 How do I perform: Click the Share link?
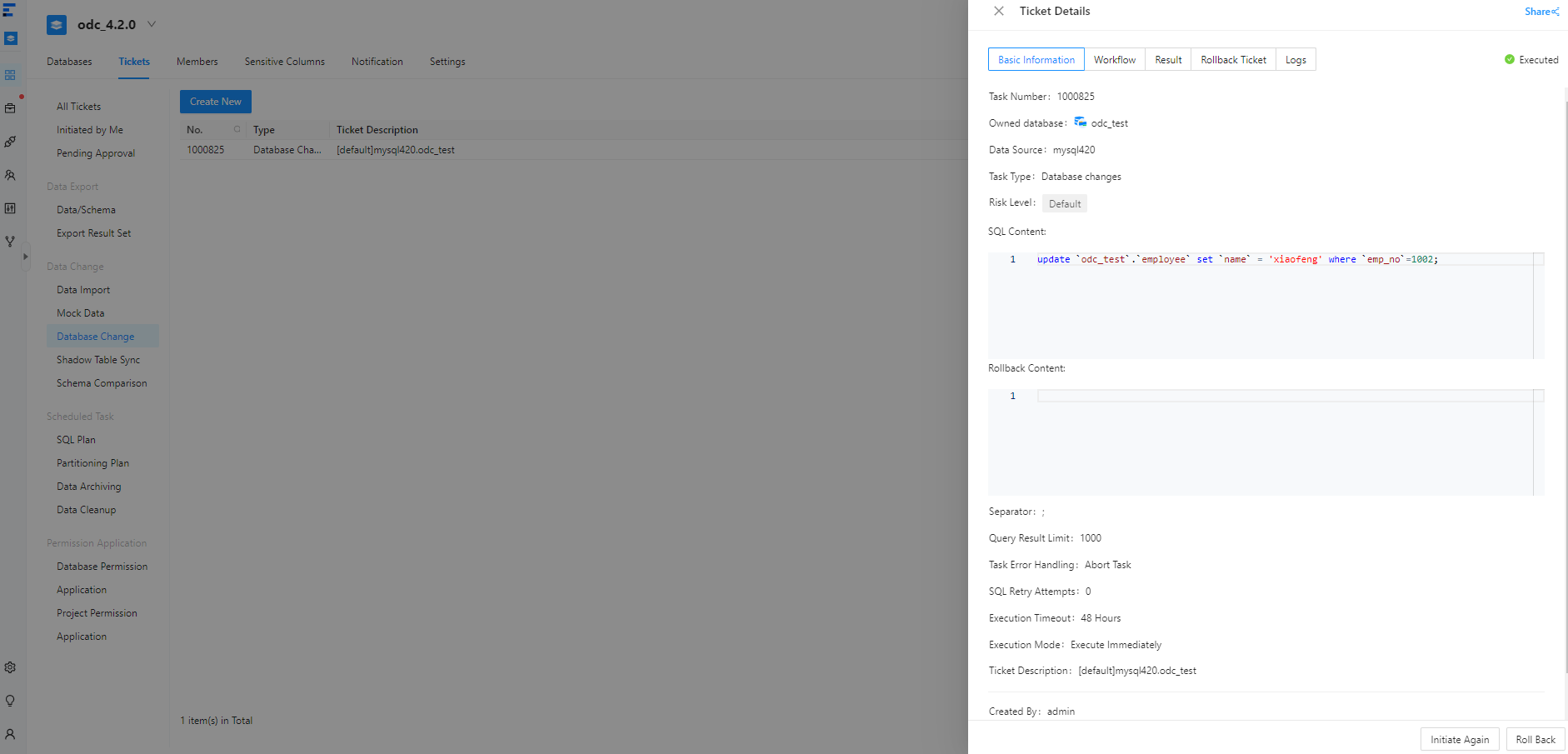click(1541, 12)
